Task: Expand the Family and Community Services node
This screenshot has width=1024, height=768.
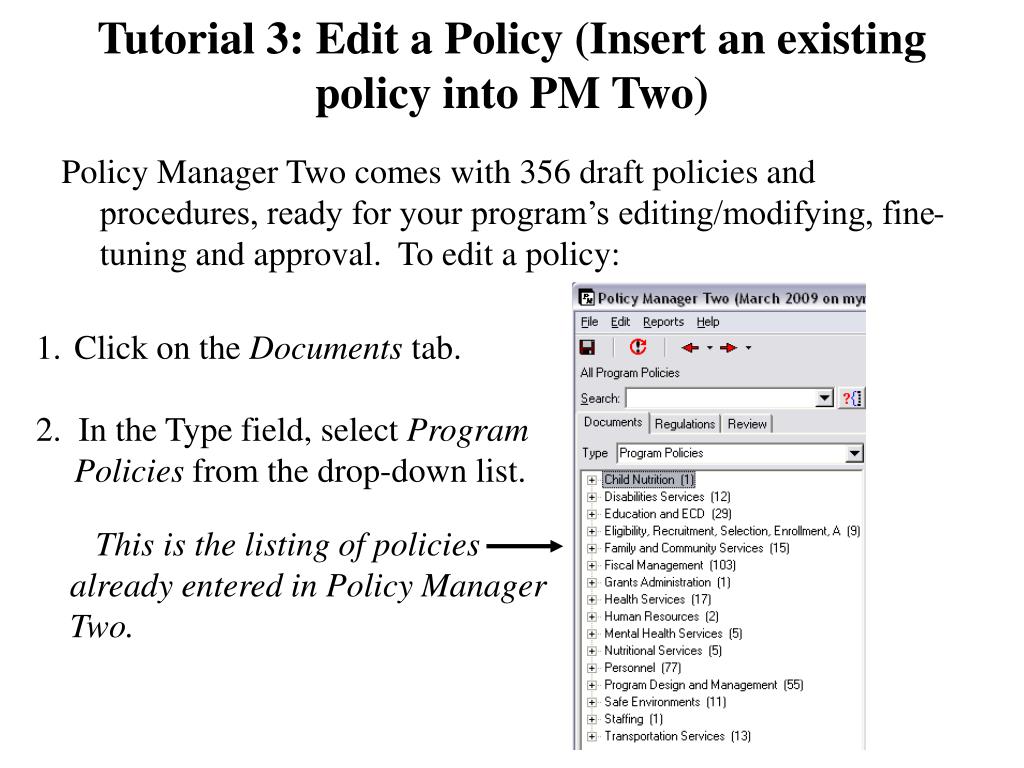Action: tap(591, 548)
